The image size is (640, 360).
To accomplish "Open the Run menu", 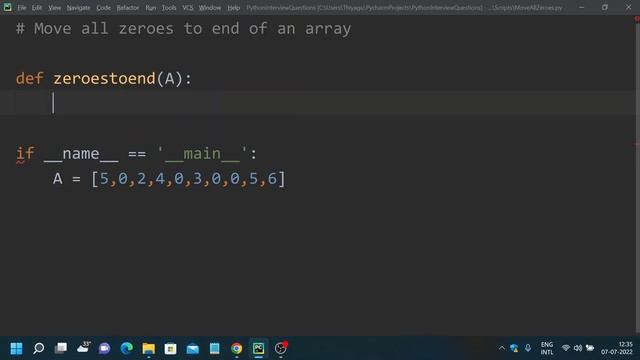I will tap(151, 8).
